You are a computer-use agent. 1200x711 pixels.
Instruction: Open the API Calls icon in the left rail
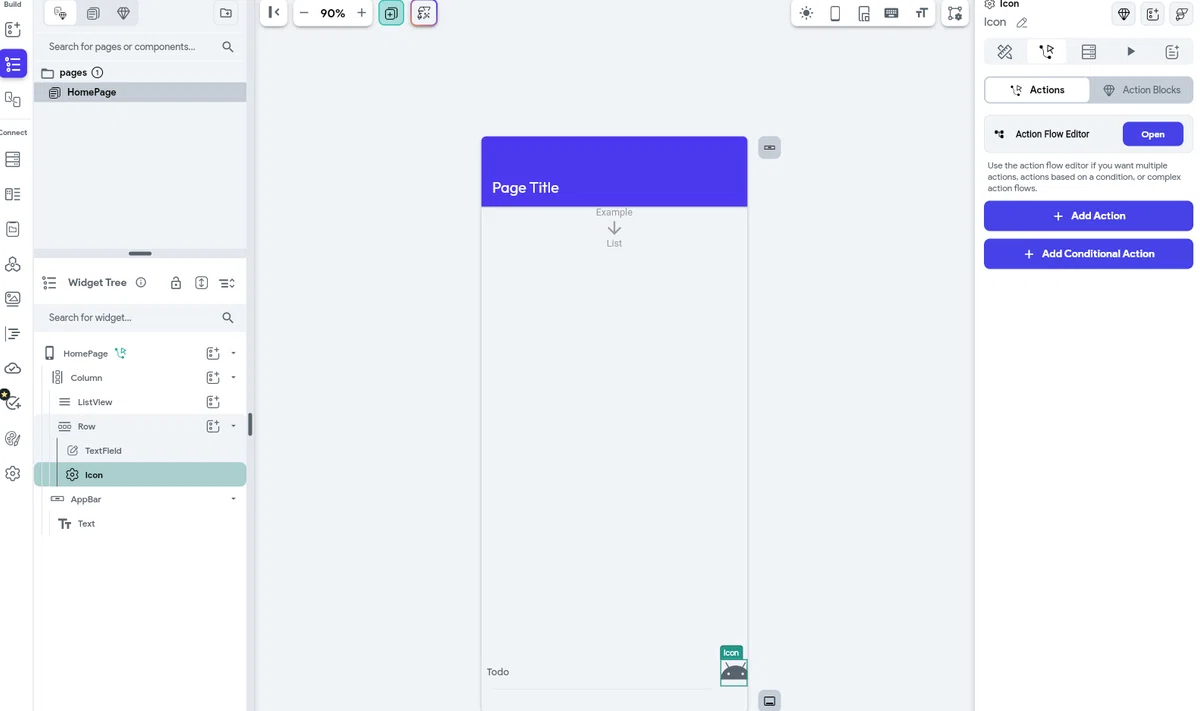pos(13,264)
